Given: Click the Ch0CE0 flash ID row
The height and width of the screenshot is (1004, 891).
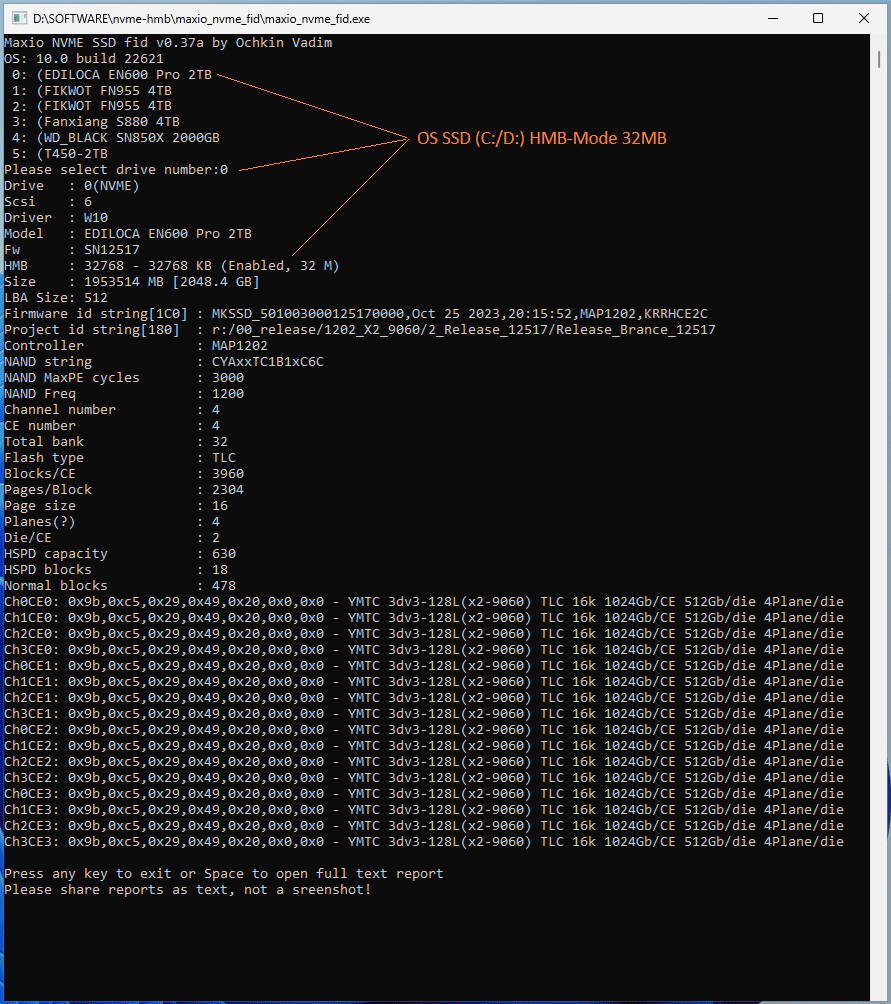Looking at the screenshot, I should [x=424, y=602].
